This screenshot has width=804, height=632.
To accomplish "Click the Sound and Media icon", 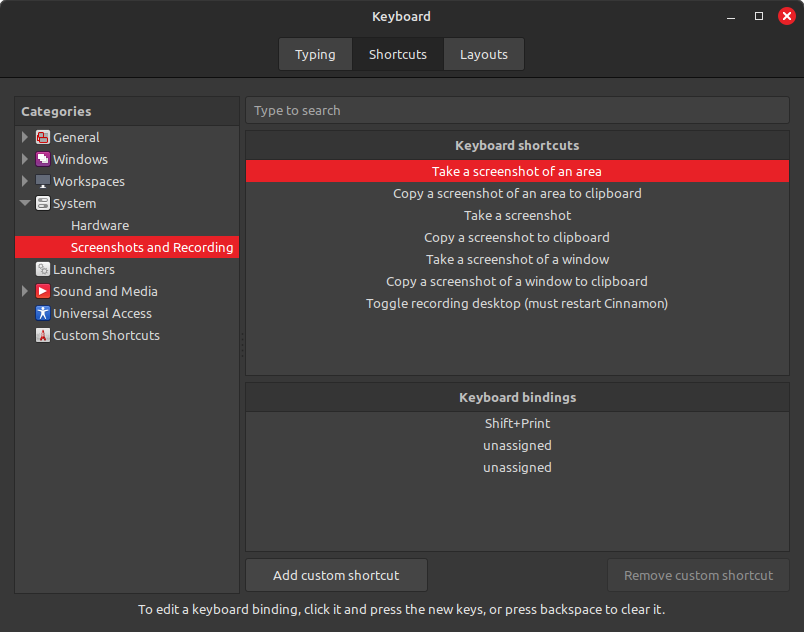I will point(43,292).
